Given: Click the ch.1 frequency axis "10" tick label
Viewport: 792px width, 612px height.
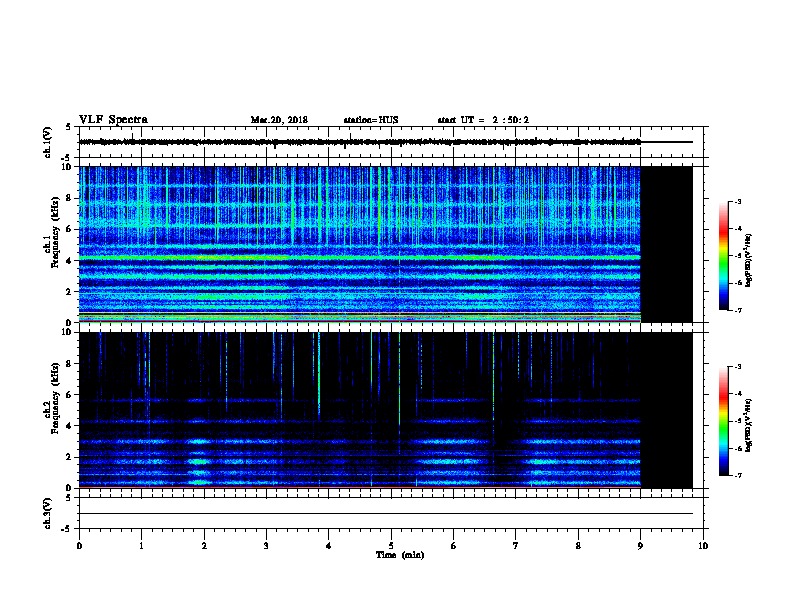Looking at the screenshot, I should click(69, 167).
